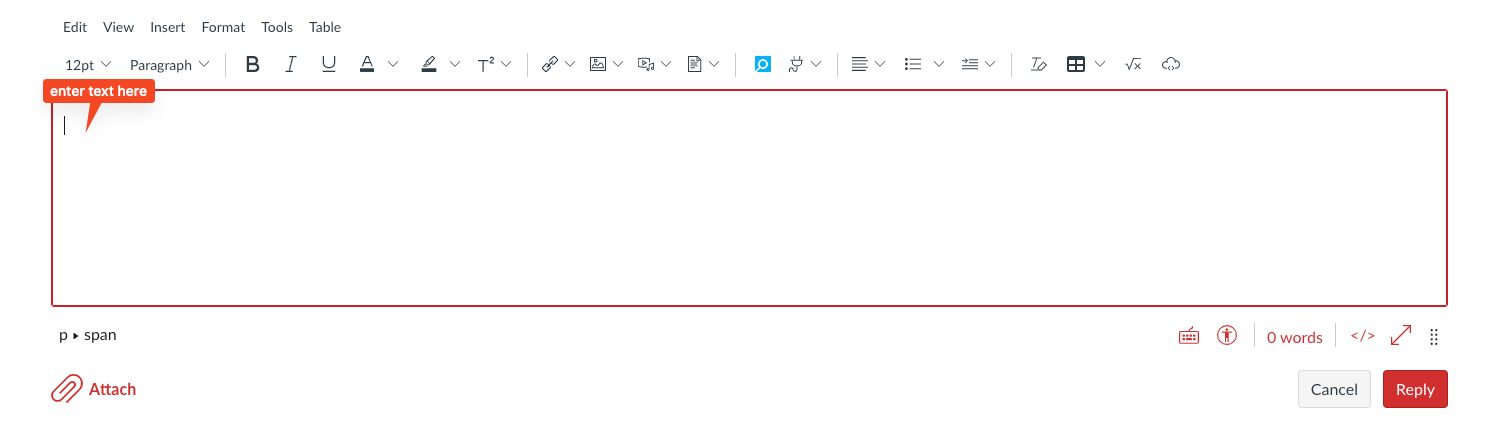Open the accessibility checker
The width and height of the screenshot is (1504, 441).
click(1227, 336)
